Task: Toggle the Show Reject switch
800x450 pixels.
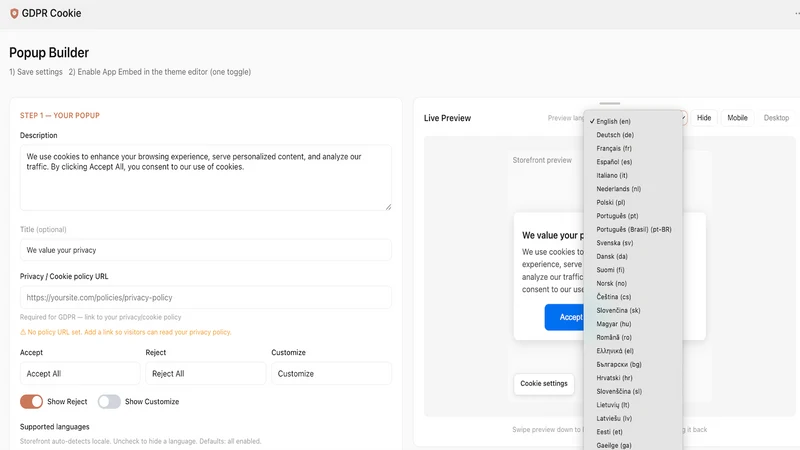Action: click(31, 402)
